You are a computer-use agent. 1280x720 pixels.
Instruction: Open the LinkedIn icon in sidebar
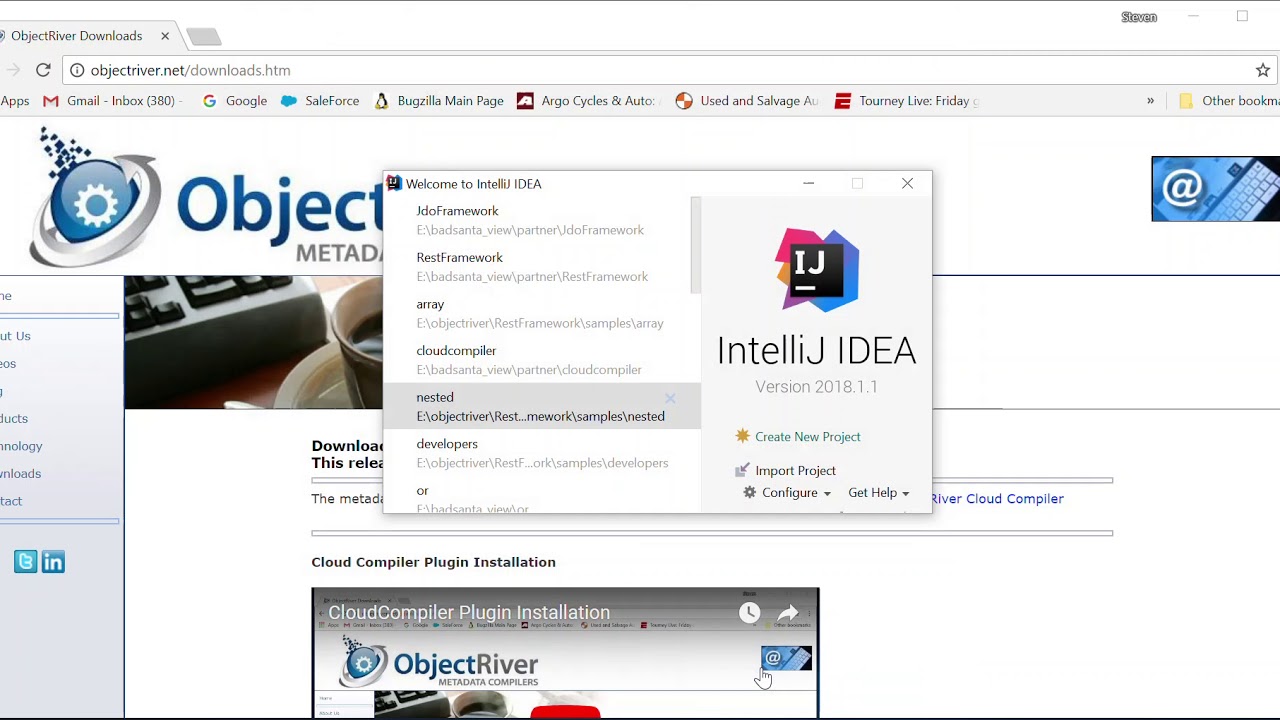54,562
